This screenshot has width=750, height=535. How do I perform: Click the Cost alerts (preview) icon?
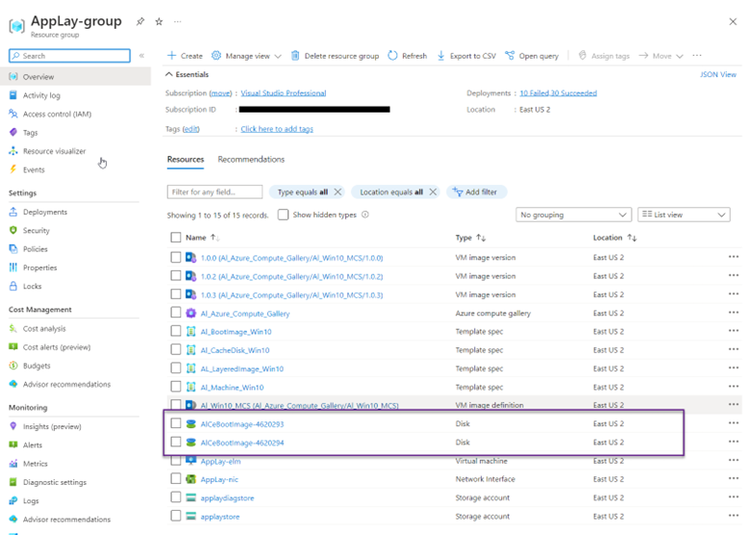point(13,347)
